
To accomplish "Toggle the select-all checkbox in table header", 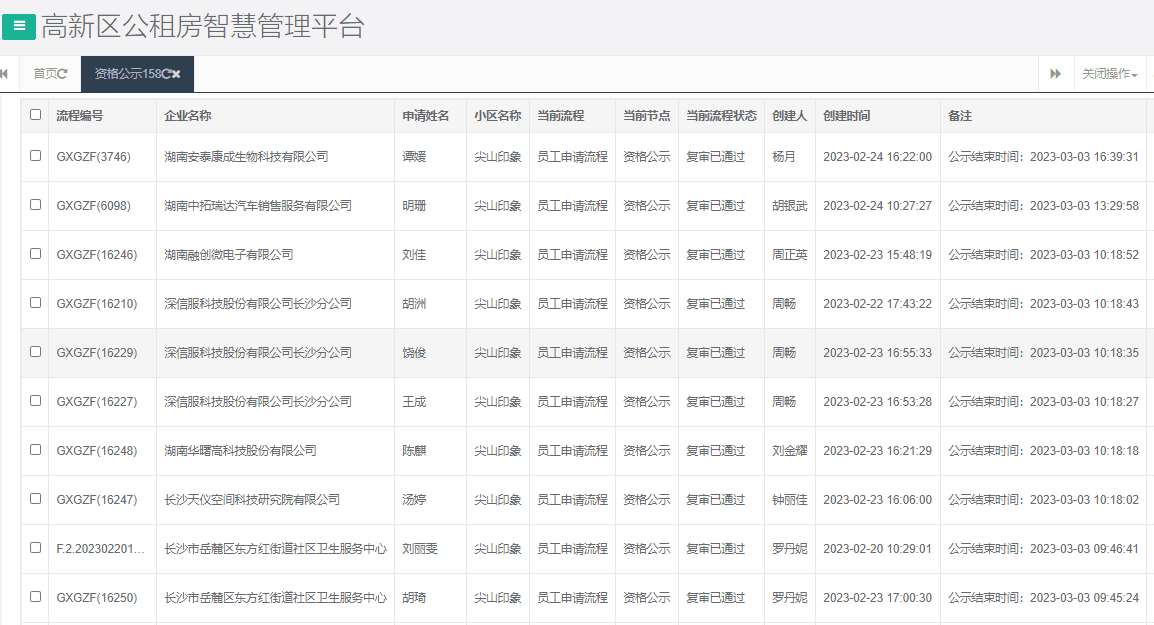I will [x=35, y=115].
